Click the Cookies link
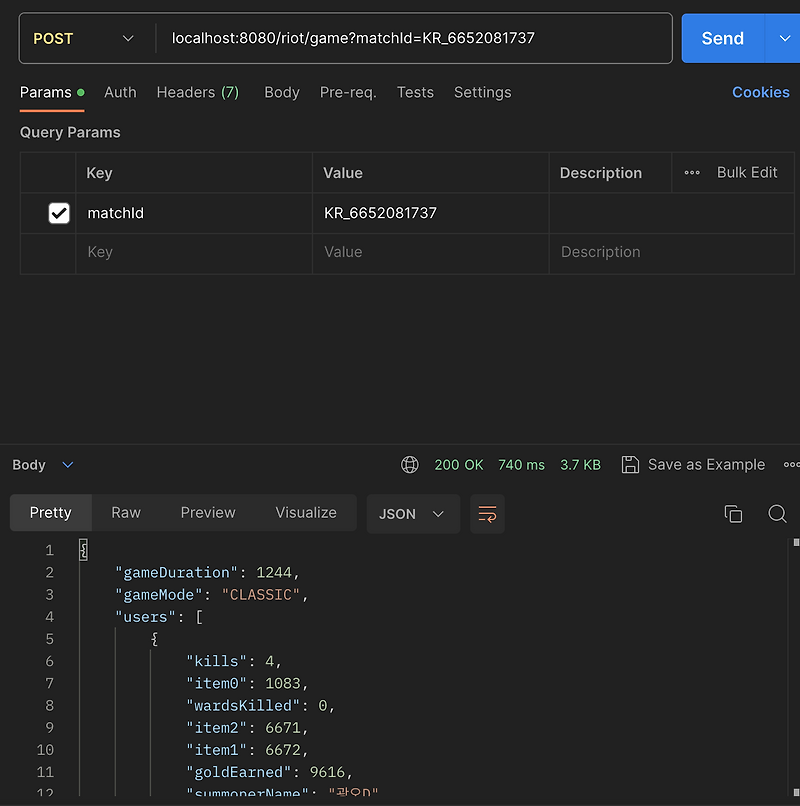800x806 pixels. coord(760,93)
